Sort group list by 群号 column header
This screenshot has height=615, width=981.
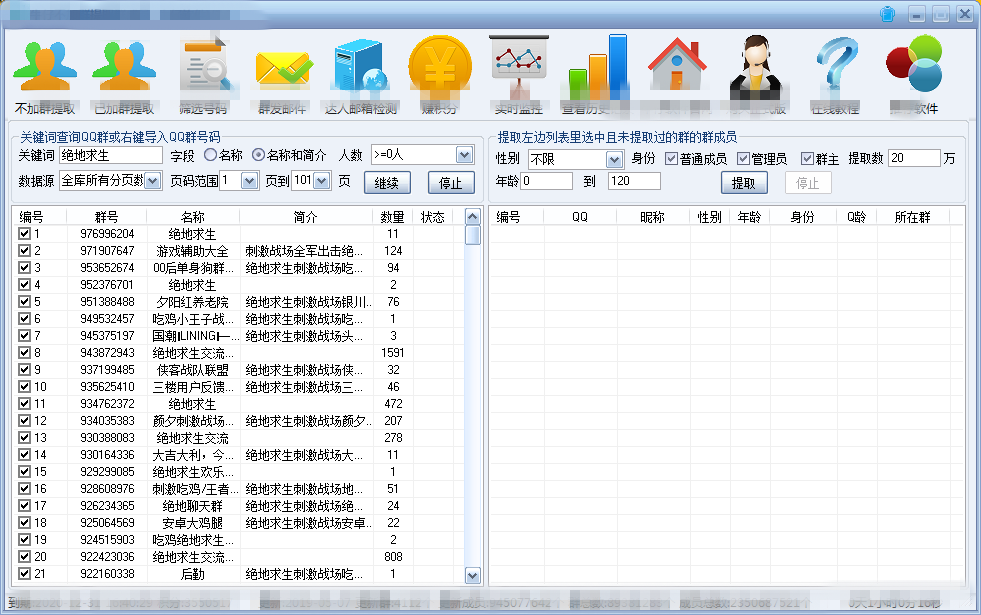pos(106,216)
